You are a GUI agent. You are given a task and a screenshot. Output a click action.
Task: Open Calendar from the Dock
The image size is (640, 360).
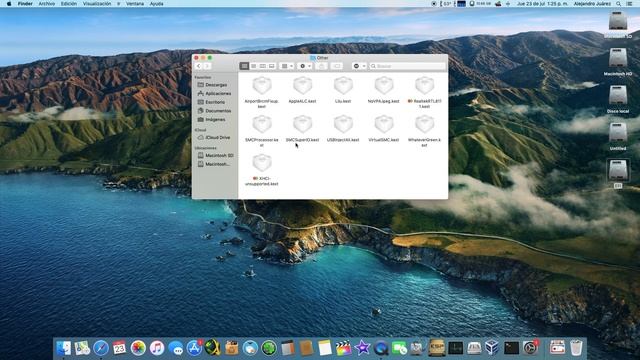(119, 348)
